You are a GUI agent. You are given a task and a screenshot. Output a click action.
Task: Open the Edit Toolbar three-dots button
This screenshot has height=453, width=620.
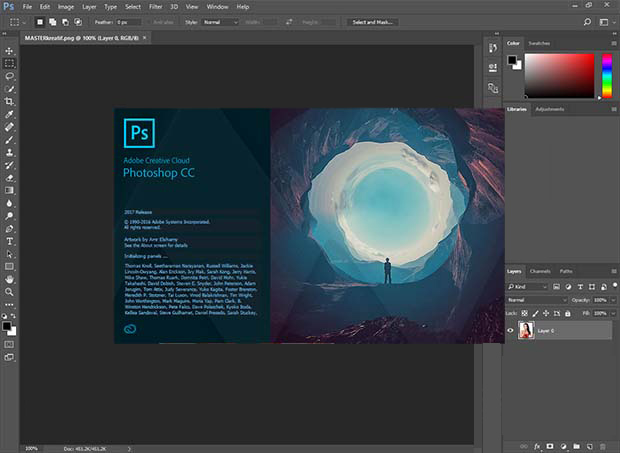(9, 305)
